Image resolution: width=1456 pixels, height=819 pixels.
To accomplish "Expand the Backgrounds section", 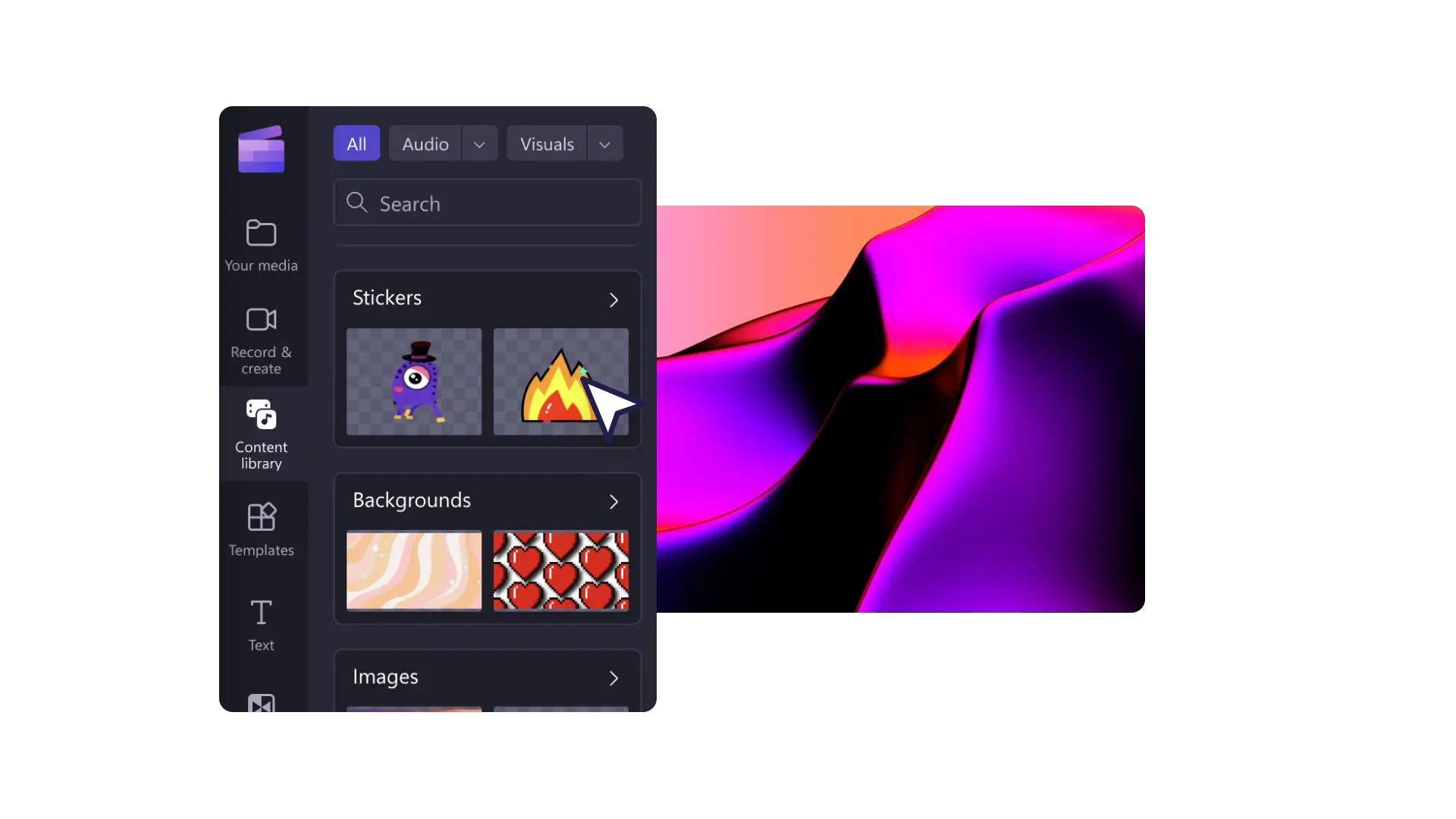I will pyautogui.click(x=614, y=500).
